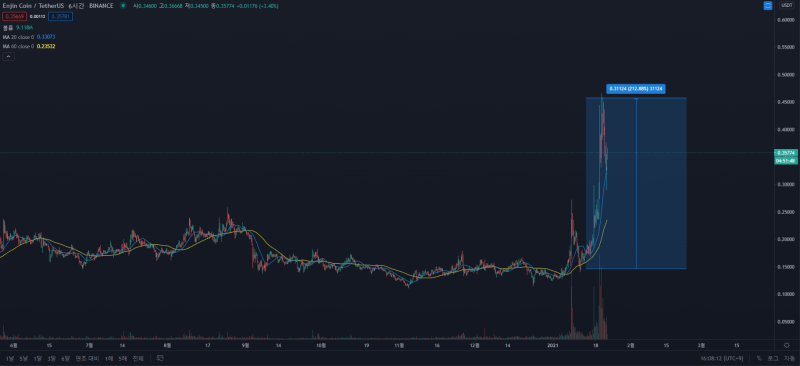The image size is (800, 366).
Task: Collapse the indicator legend with the chevron button
Action: 9,57
